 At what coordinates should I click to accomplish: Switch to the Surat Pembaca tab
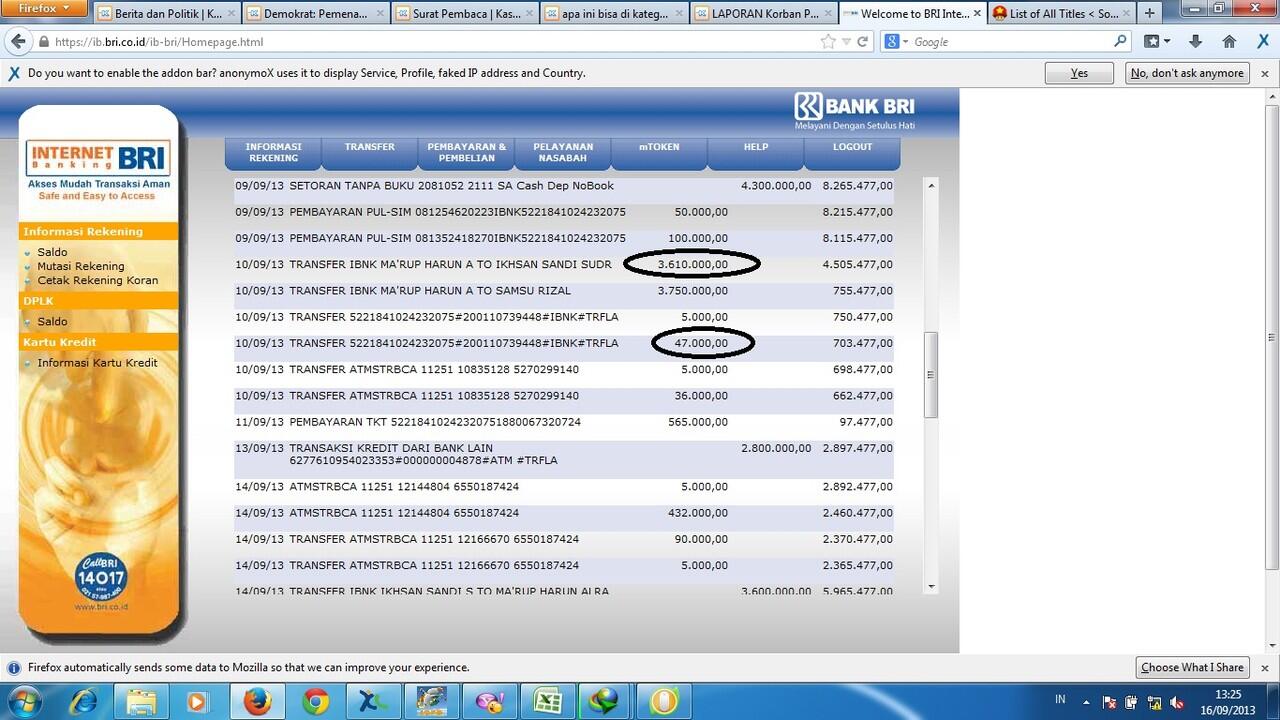click(465, 14)
